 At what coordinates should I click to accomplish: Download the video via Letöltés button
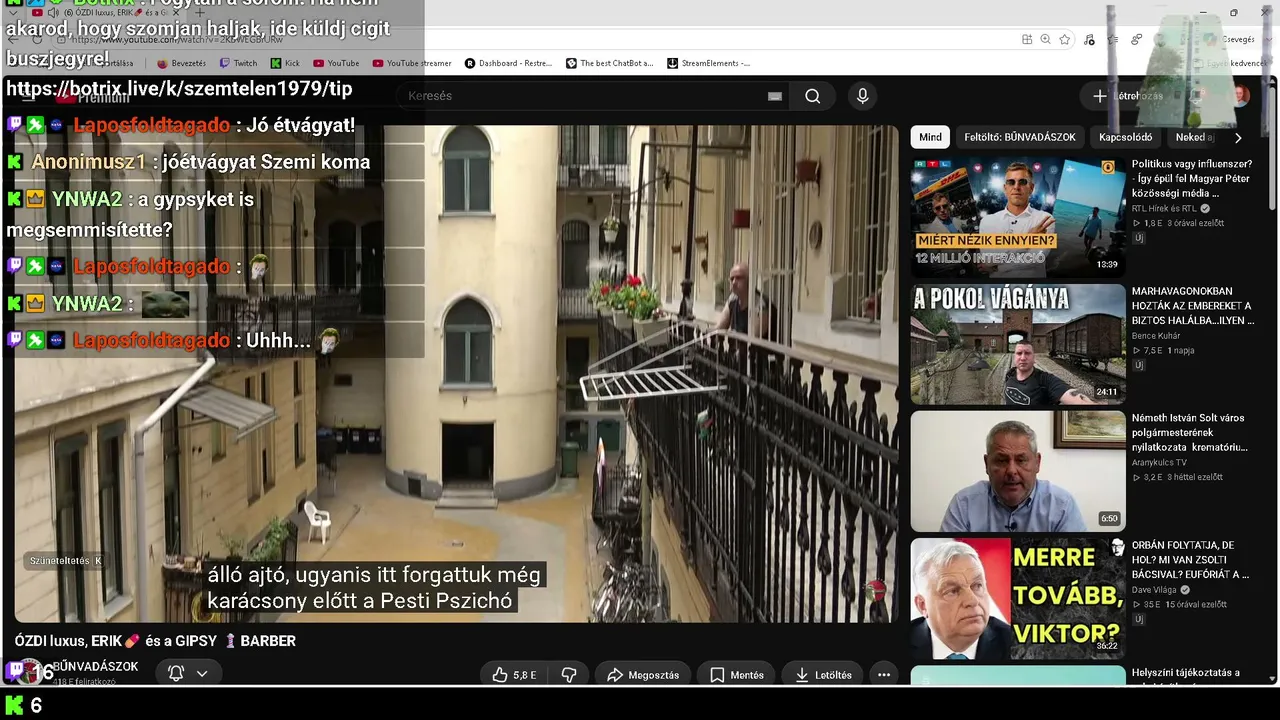823,675
